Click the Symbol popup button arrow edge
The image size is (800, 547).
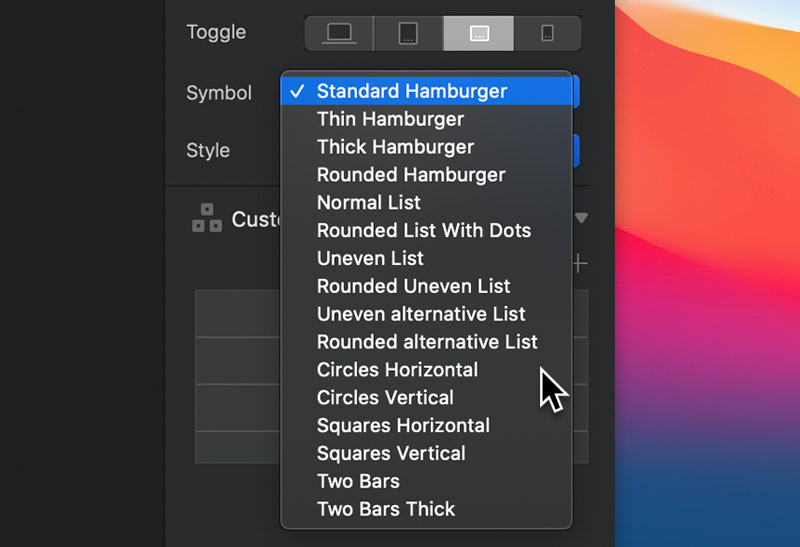(x=576, y=92)
